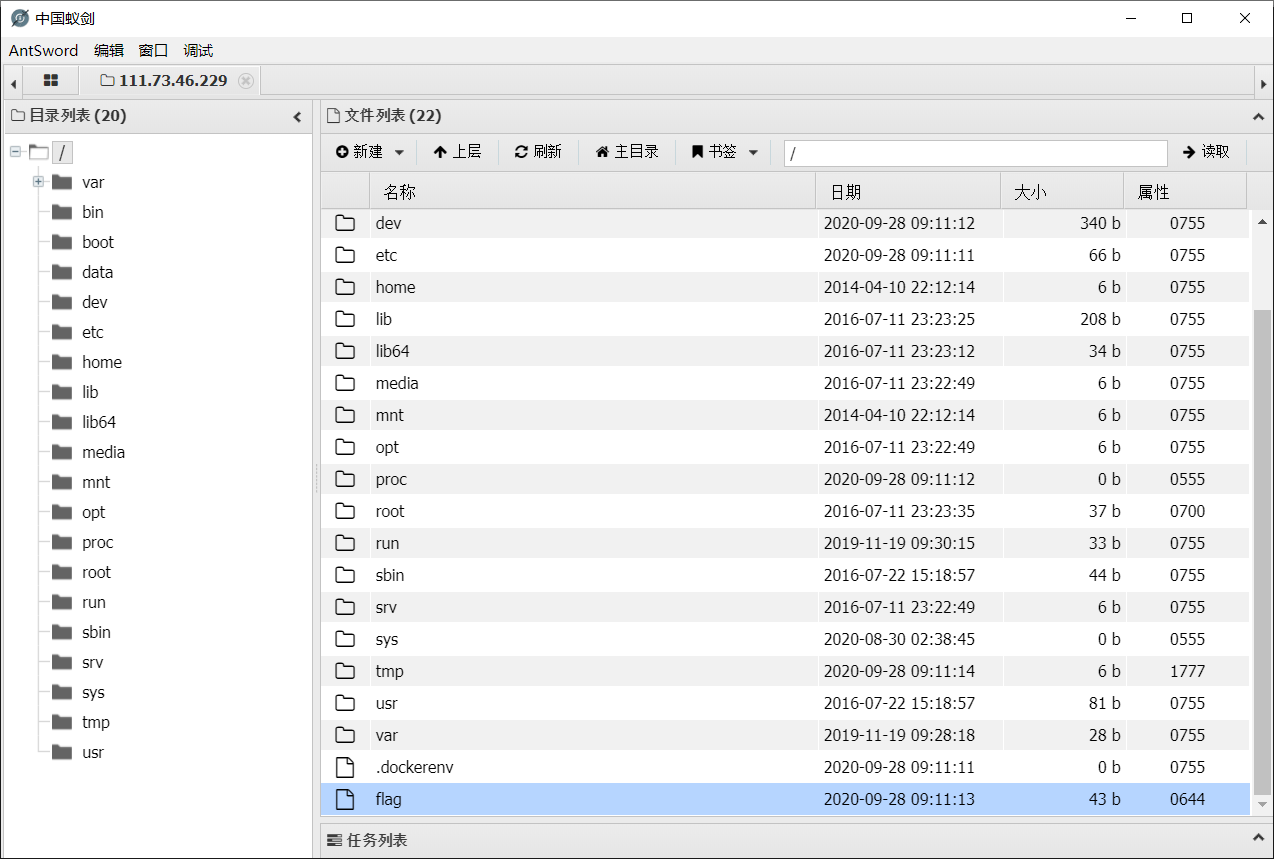
Task: Click the file list vertical scrollbar thumb
Action: click(x=1262, y=551)
